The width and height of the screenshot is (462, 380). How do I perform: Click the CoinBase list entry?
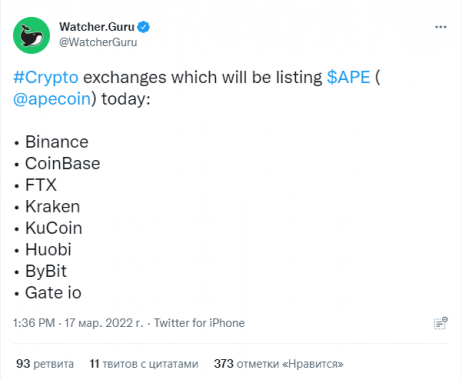pyautogui.click(x=63, y=163)
